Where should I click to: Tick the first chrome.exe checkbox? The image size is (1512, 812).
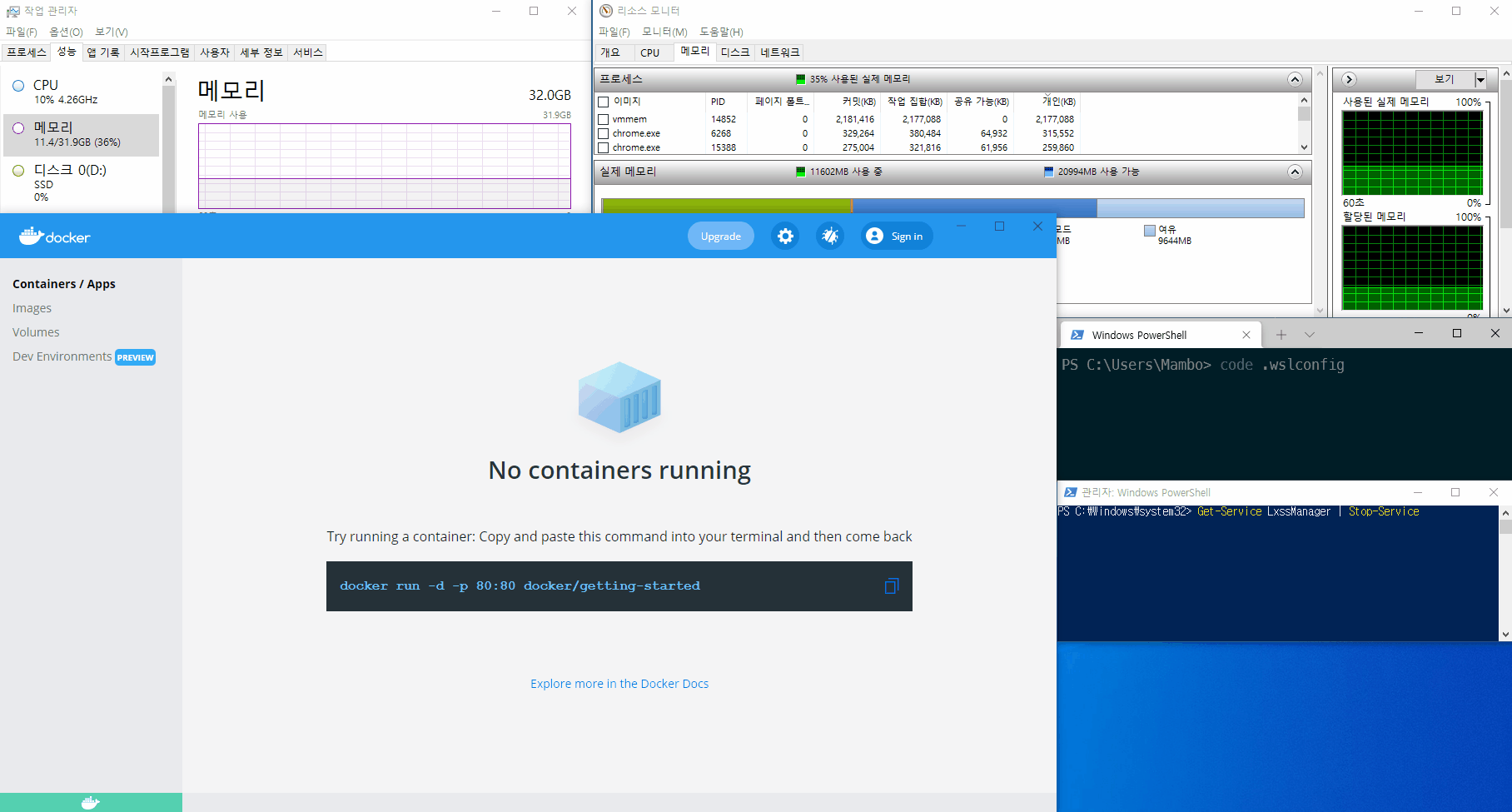604,134
